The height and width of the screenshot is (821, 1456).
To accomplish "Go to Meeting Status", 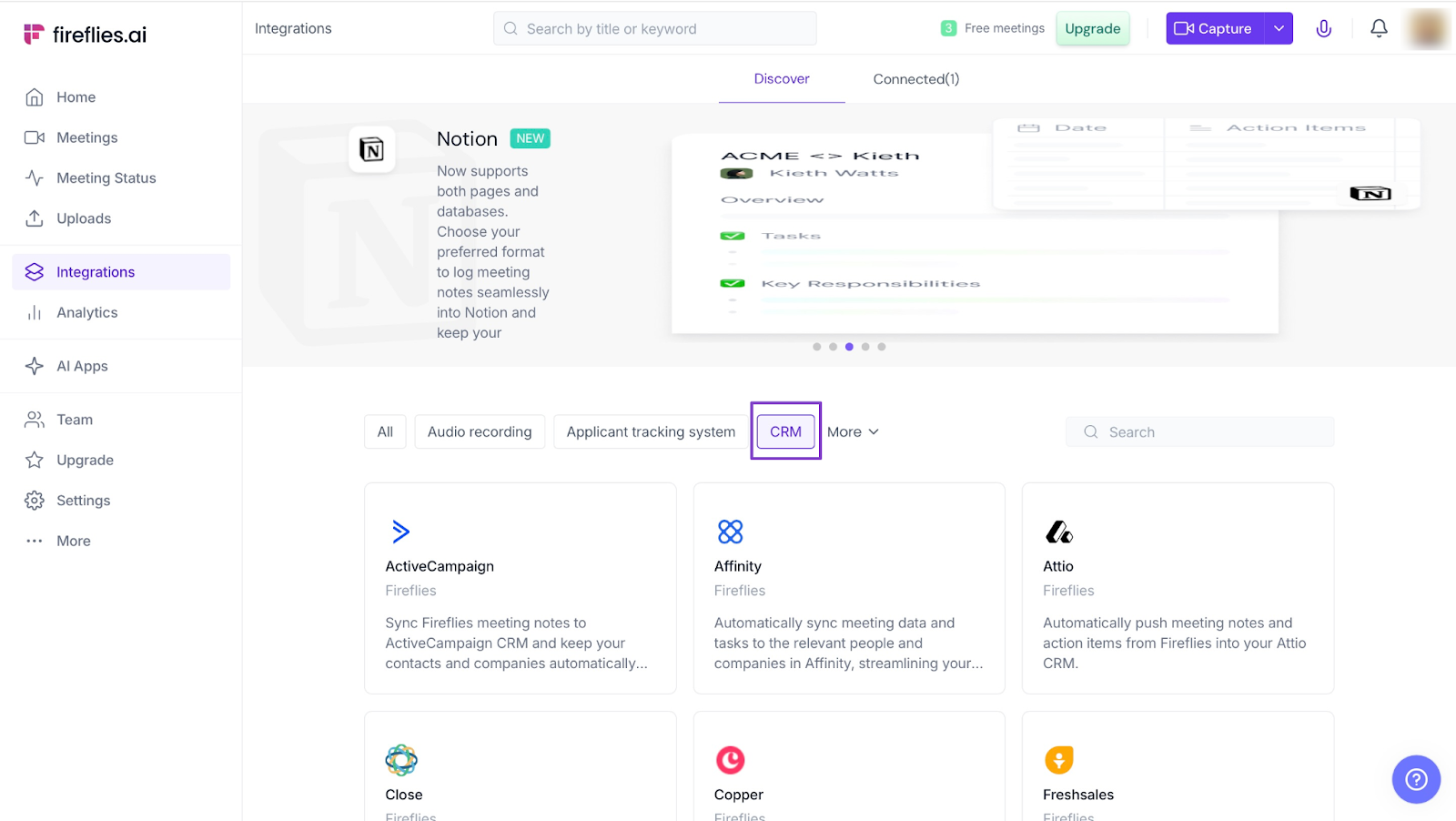I will pyautogui.click(x=121, y=178).
